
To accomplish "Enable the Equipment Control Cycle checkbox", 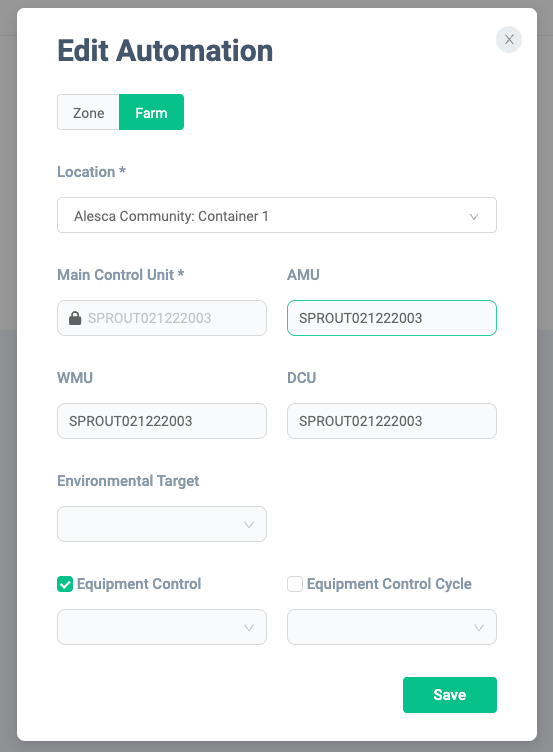I will [295, 584].
